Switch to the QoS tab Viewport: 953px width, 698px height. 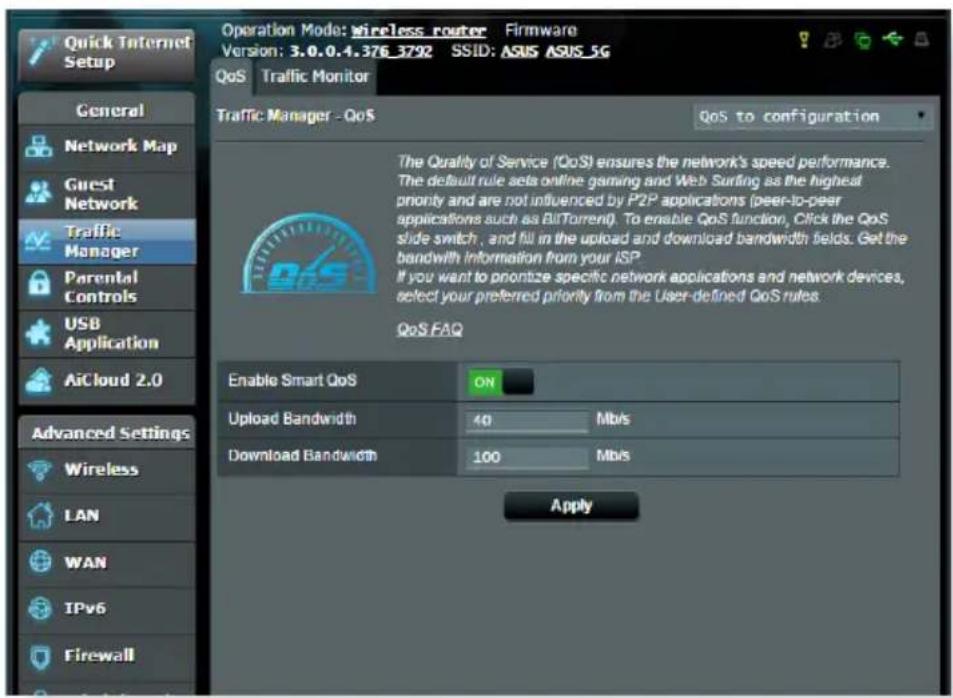[231, 77]
